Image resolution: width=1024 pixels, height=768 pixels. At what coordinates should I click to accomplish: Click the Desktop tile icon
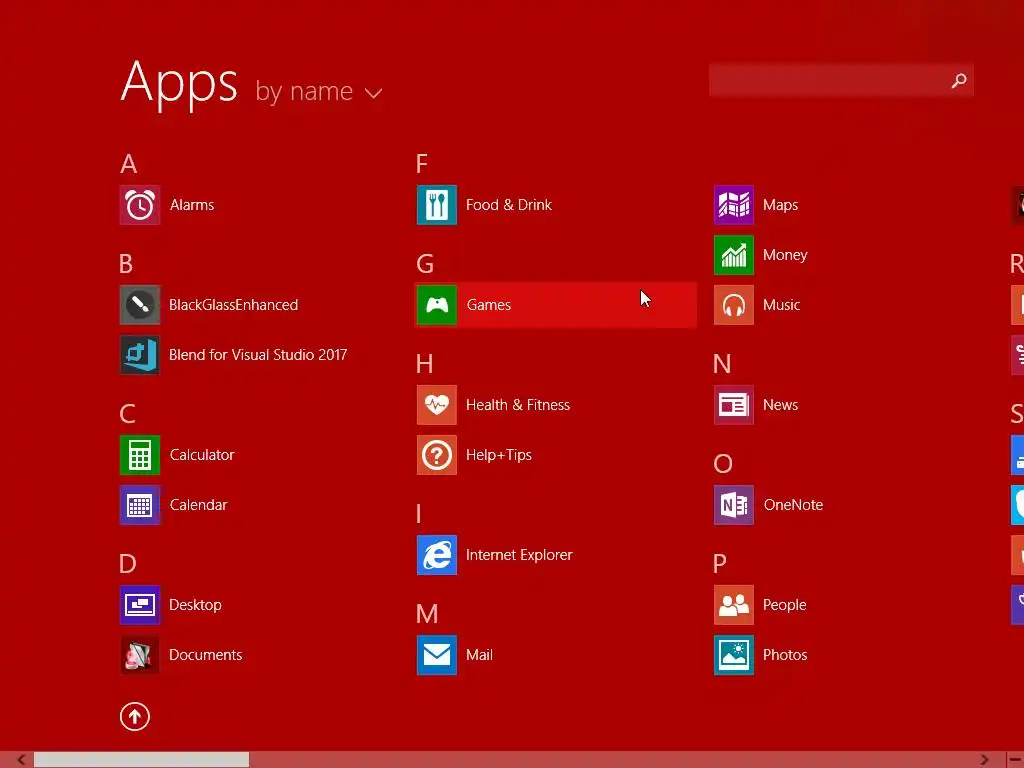click(x=140, y=605)
